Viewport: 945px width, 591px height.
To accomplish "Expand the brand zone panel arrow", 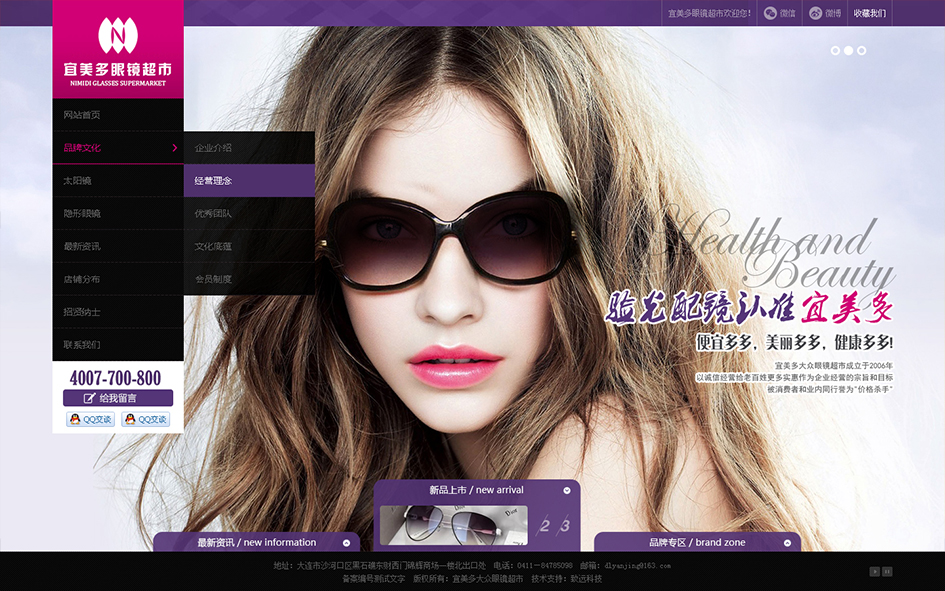I will pyautogui.click(x=787, y=543).
